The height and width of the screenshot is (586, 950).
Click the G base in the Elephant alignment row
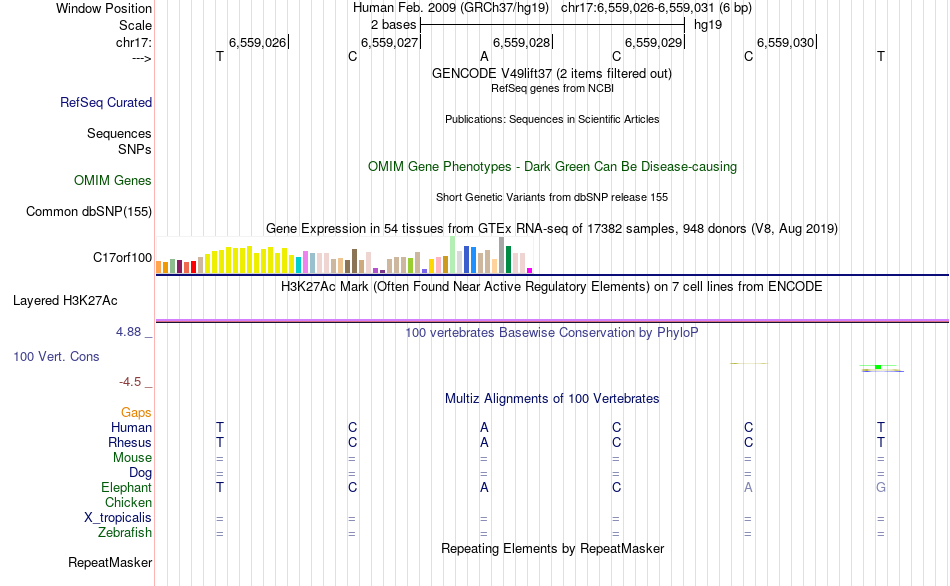click(881, 488)
